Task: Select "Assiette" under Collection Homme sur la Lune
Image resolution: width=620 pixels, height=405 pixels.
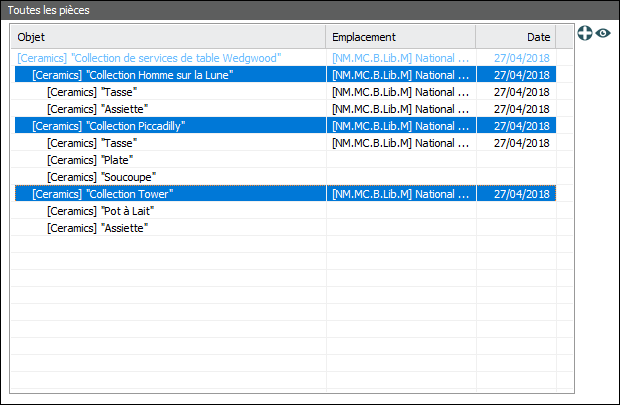Action: 98,109
